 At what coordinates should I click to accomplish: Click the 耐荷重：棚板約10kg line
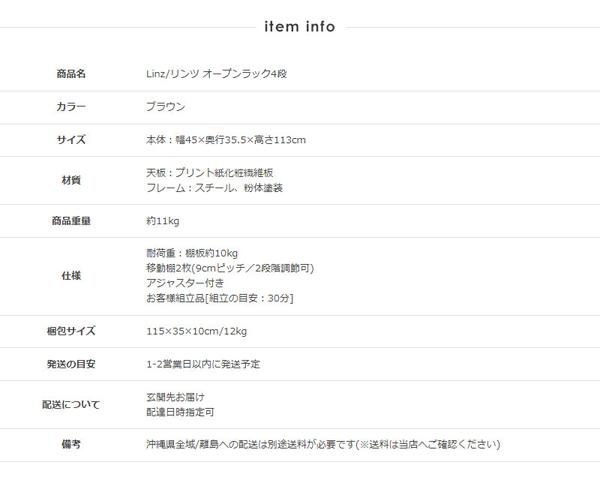pyautogui.click(x=191, y=252)
